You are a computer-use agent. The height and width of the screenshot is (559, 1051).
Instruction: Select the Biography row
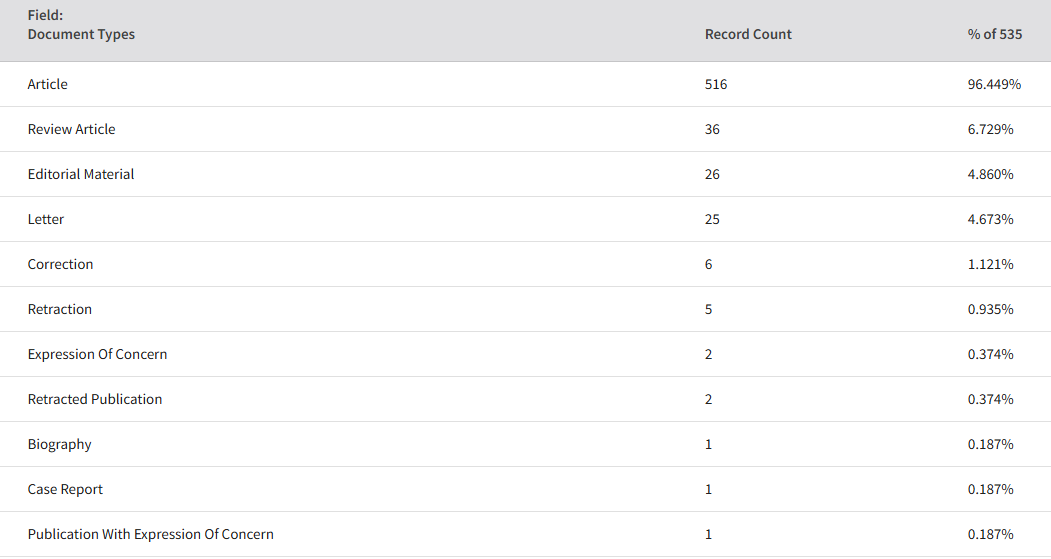click(x=526, y=444)
